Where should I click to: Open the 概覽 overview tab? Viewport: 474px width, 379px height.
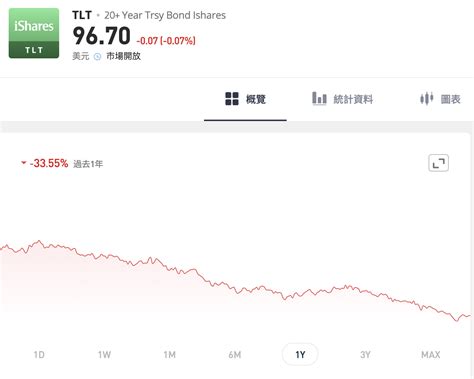245,99
